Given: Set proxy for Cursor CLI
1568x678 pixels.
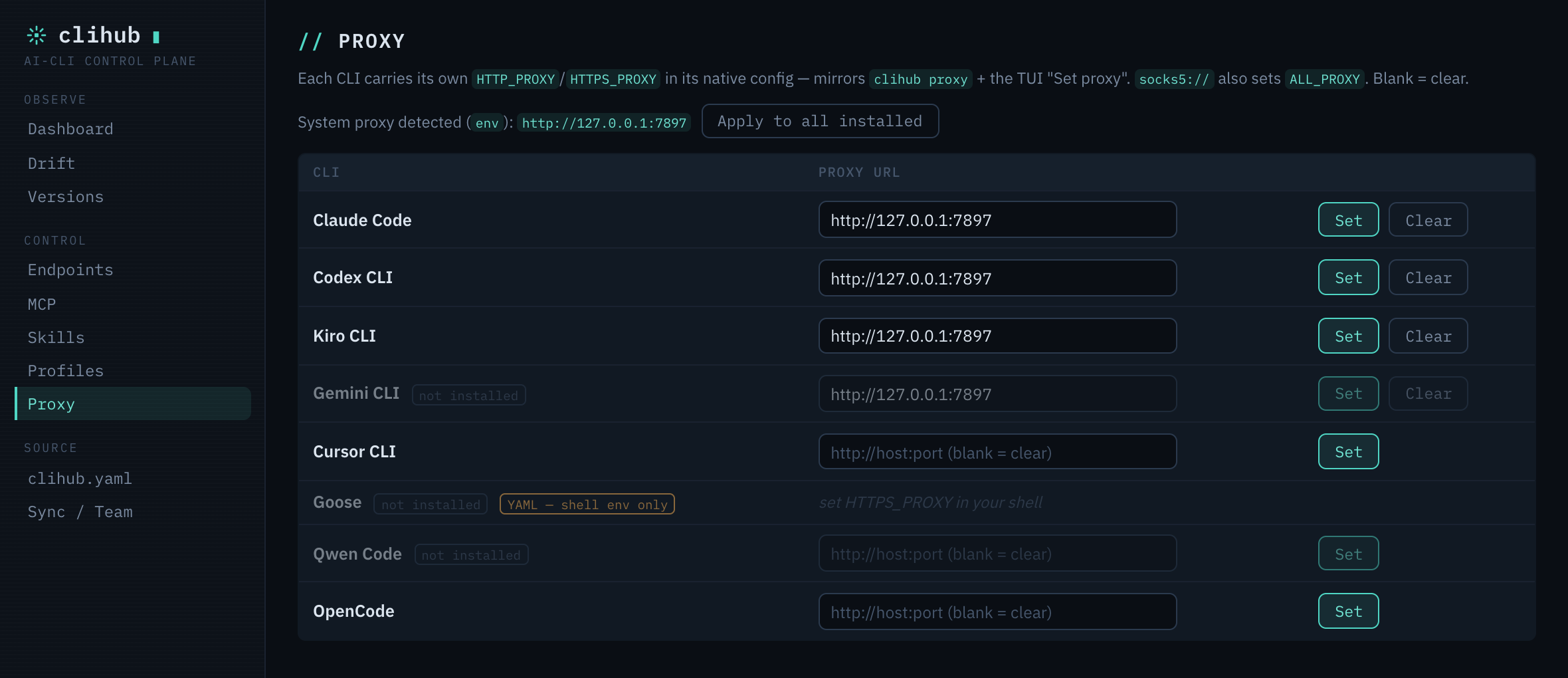Looking at the screenshot, I should pyautogui.click(x=1348, y=451).
